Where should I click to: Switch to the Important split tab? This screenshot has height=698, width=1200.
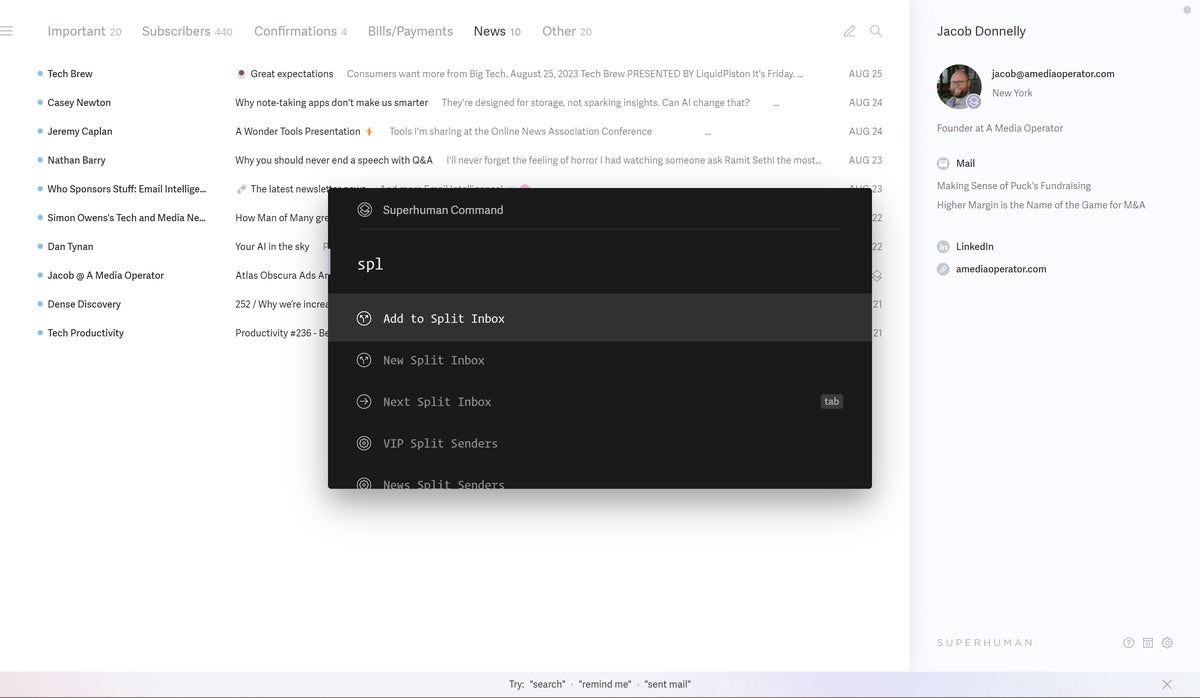84,31
